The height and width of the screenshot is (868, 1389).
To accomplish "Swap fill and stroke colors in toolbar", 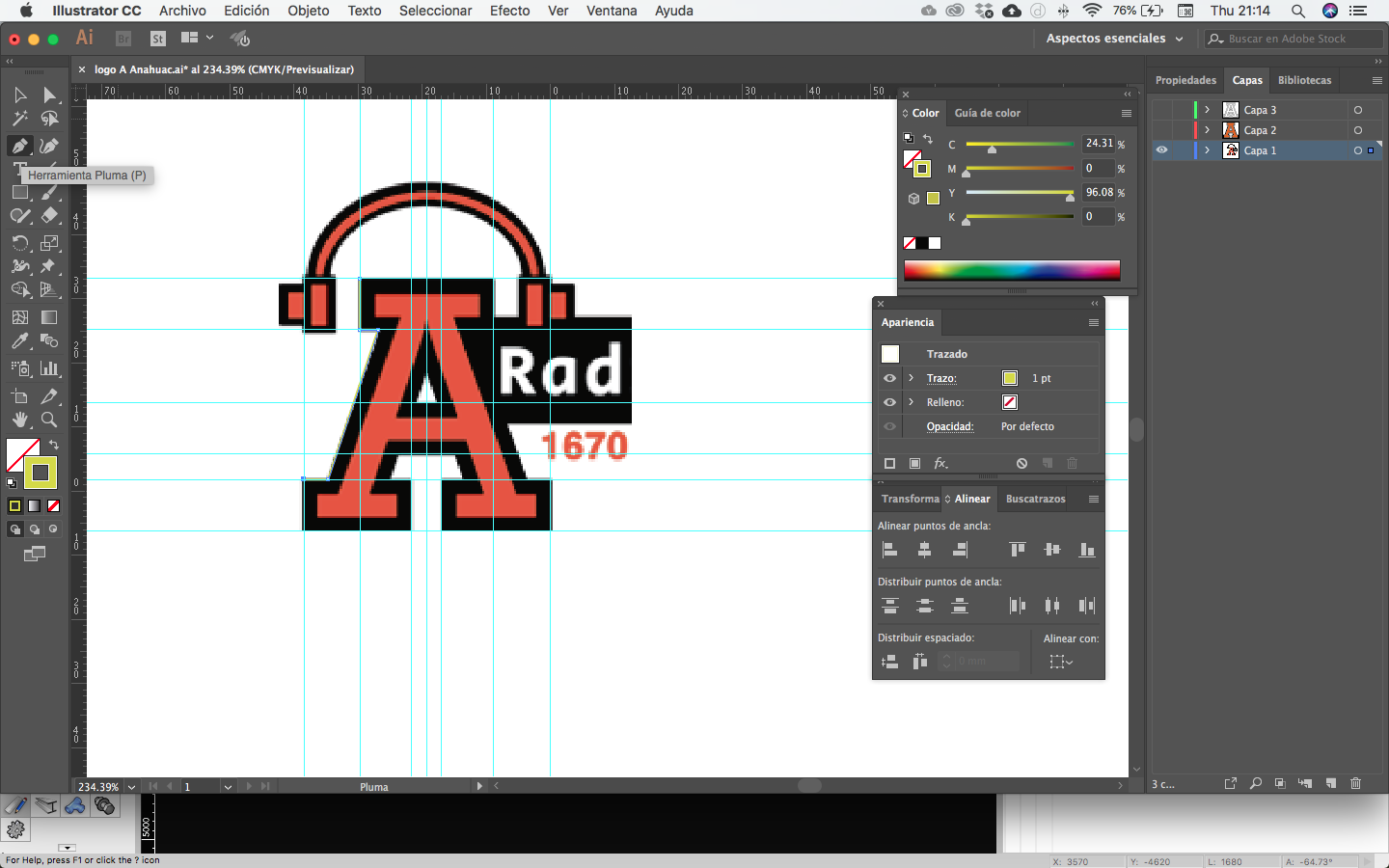I will tap(54, 445).
